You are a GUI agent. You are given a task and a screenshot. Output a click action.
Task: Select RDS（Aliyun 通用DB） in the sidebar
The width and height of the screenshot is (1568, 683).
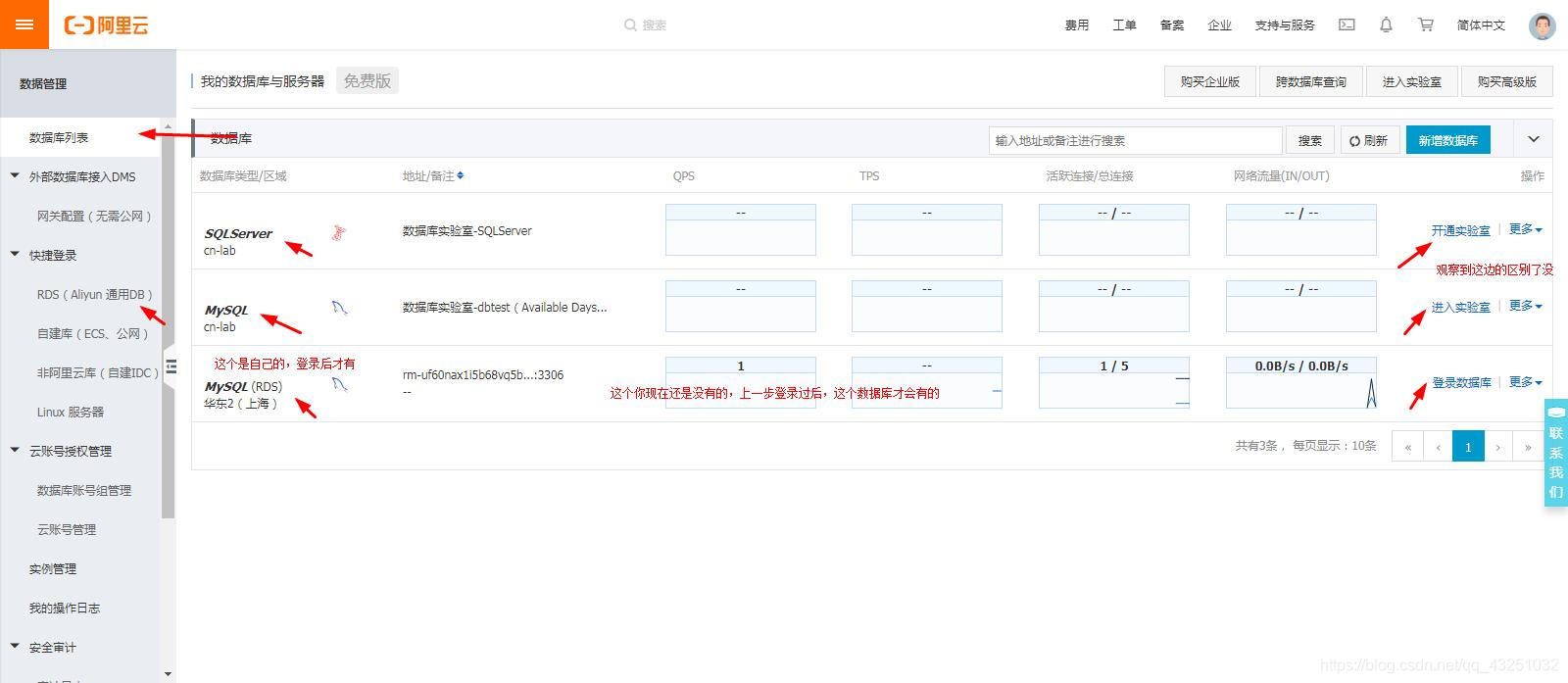click(94, 294)
